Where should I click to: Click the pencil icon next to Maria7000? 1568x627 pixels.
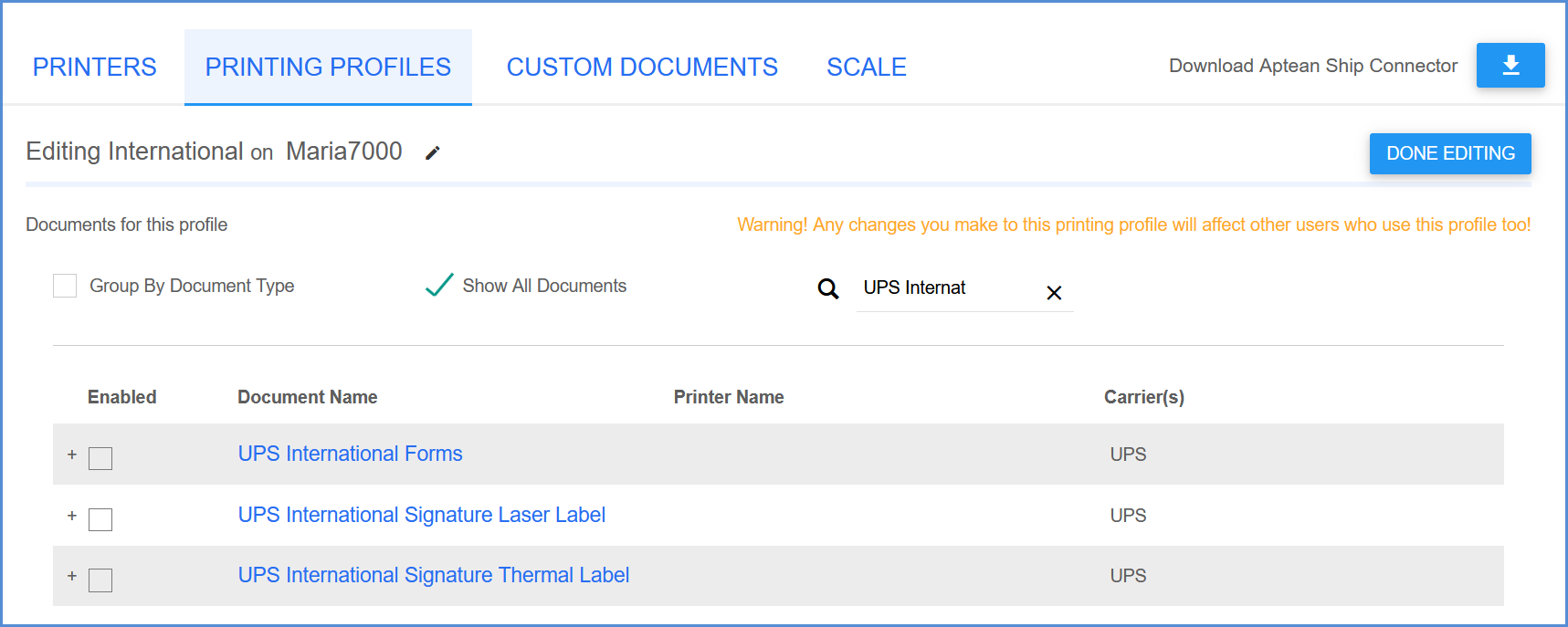(431, 152)
